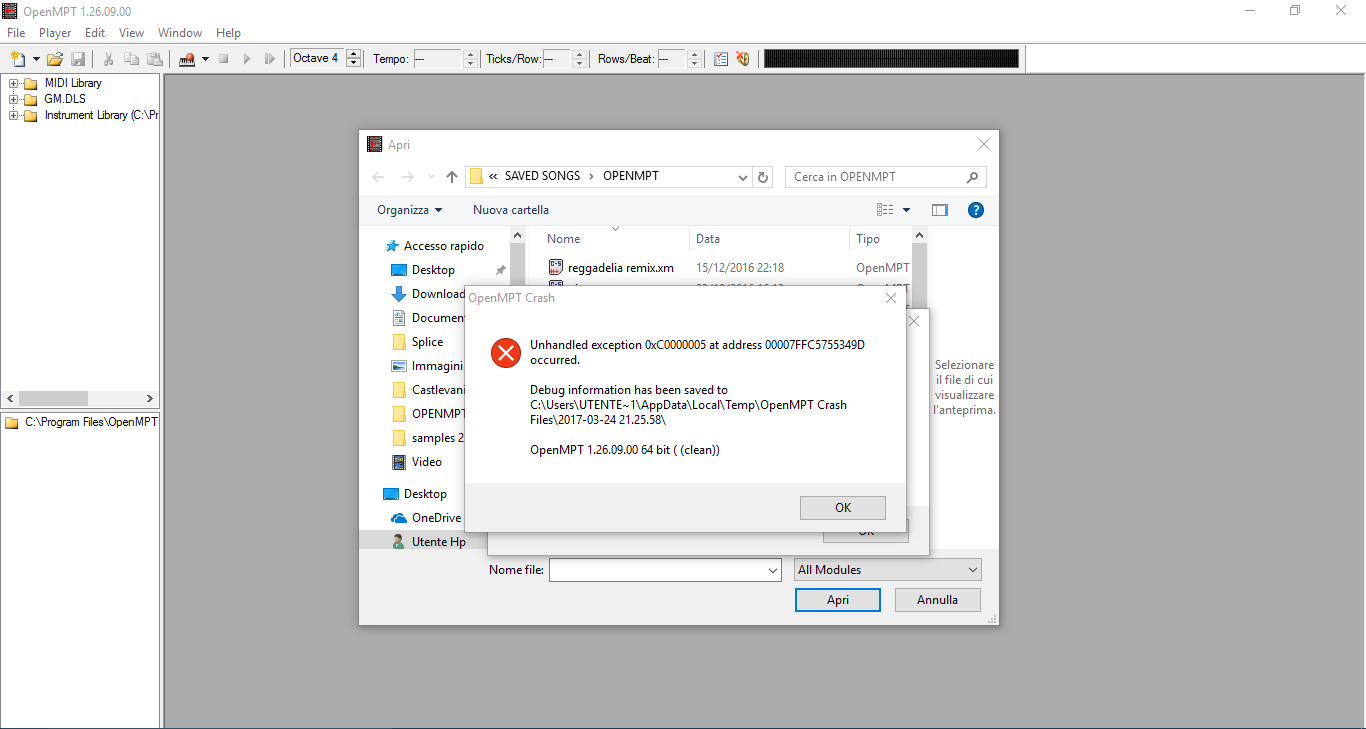
Task: Toggle the preview pane icon
Action: pyautogui.click(x=940, y=210)
